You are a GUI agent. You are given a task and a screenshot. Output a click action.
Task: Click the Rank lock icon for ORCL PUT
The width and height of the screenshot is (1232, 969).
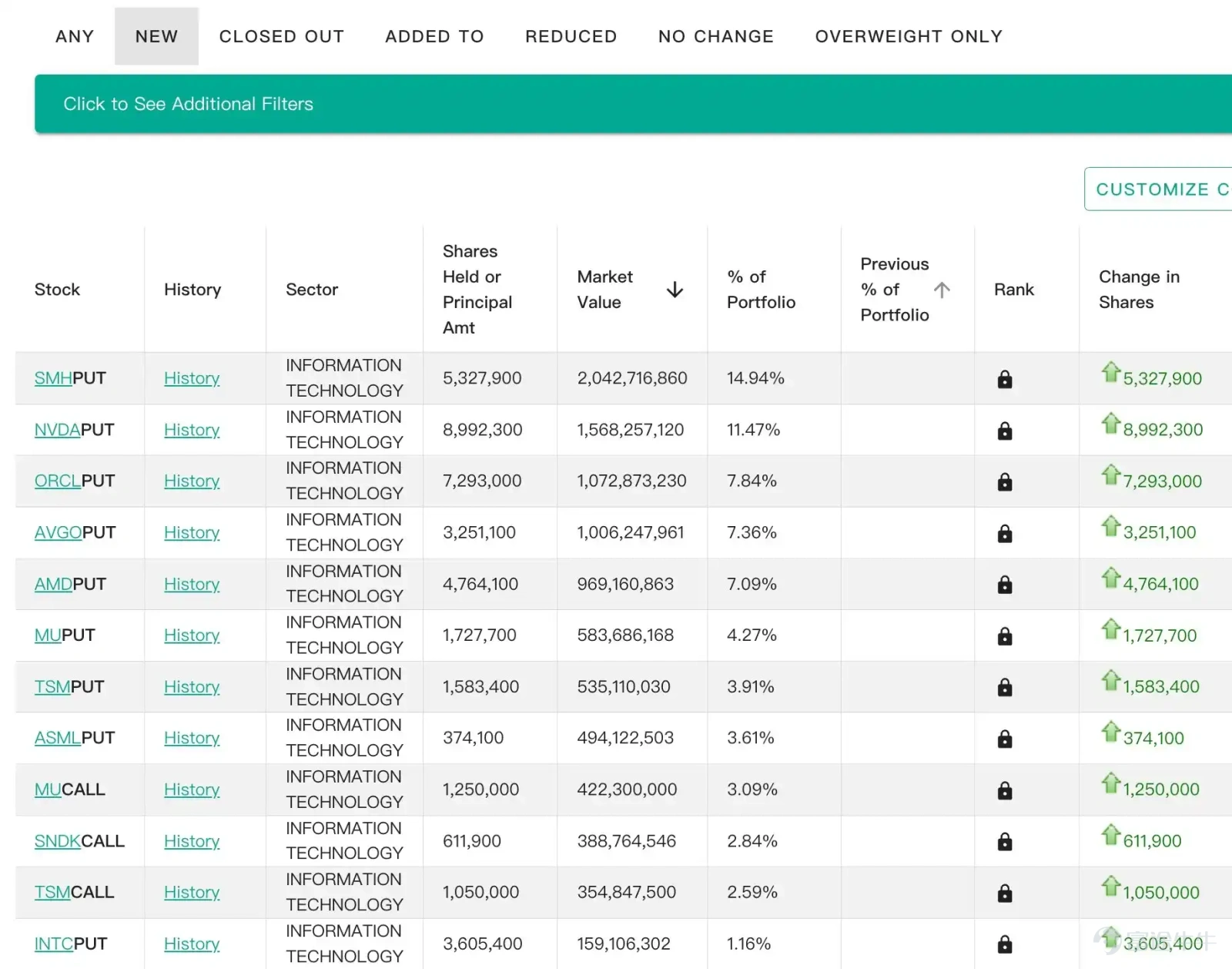[1004, 481]
